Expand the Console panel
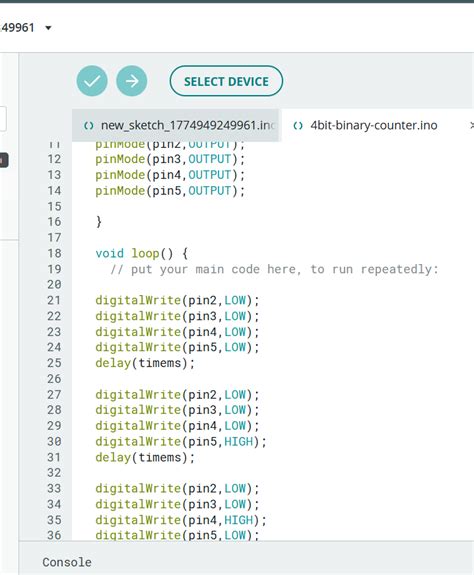This screenshot has height=575, width=474. 67,562
